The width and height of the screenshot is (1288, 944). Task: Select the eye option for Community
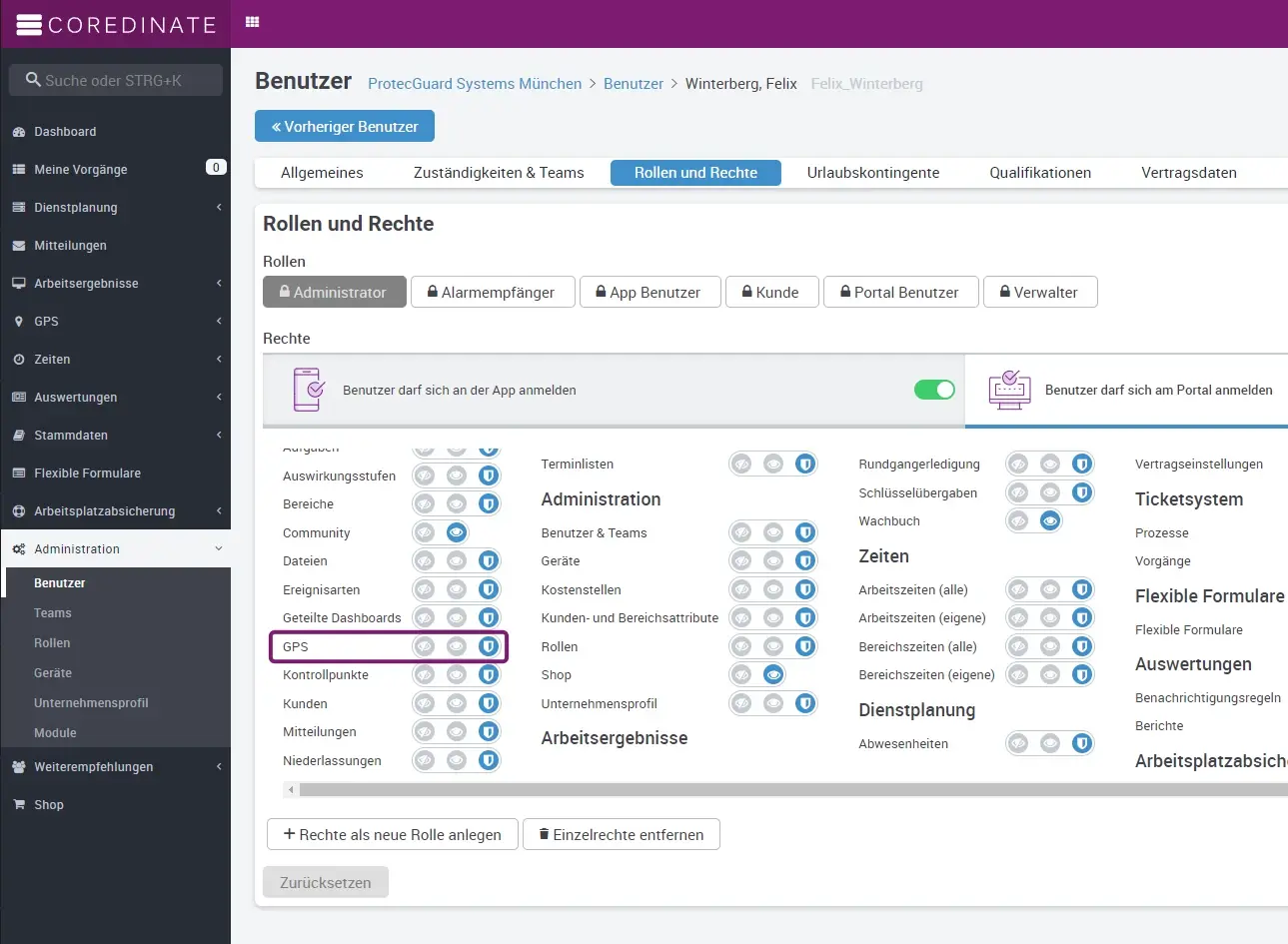(457, 532)
